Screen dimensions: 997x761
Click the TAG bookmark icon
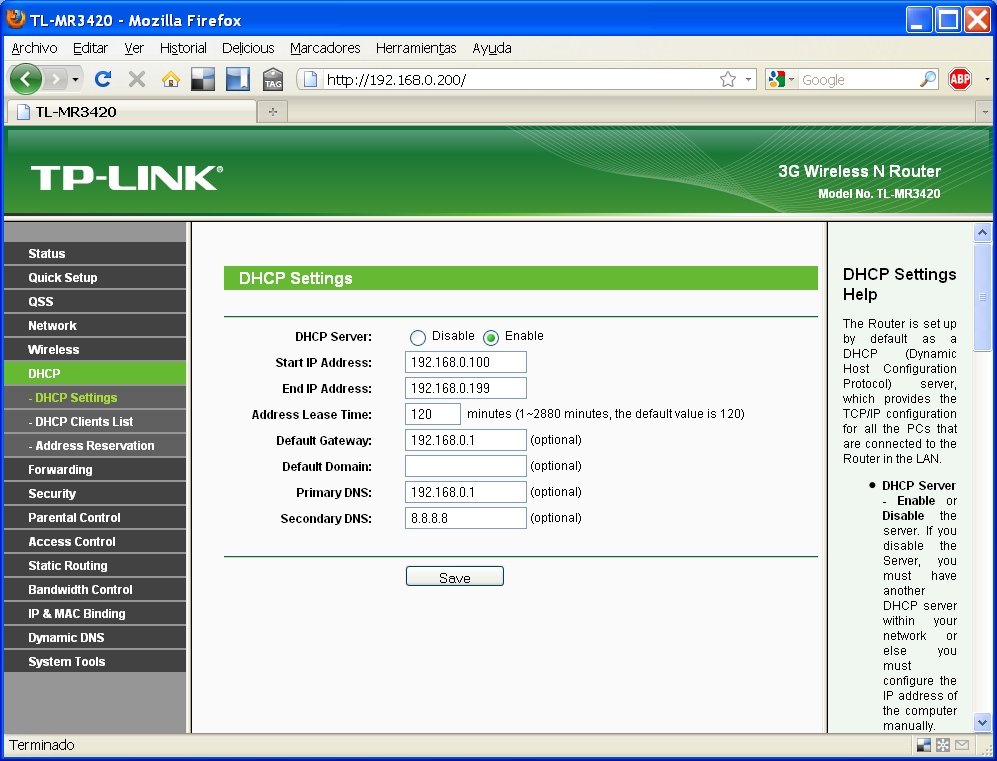click(x=273, y=79)
